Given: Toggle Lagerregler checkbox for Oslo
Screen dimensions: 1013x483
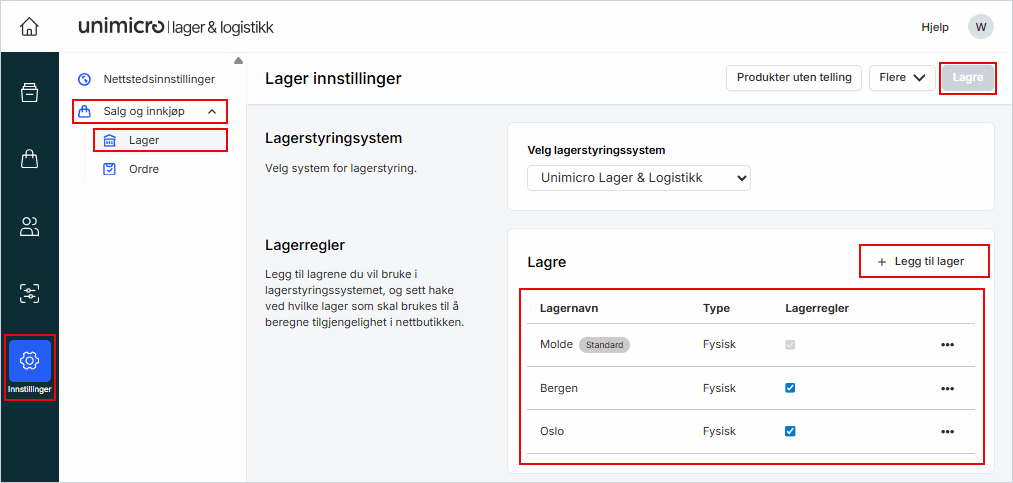Looking at the screenshot, I should point(790,432).
